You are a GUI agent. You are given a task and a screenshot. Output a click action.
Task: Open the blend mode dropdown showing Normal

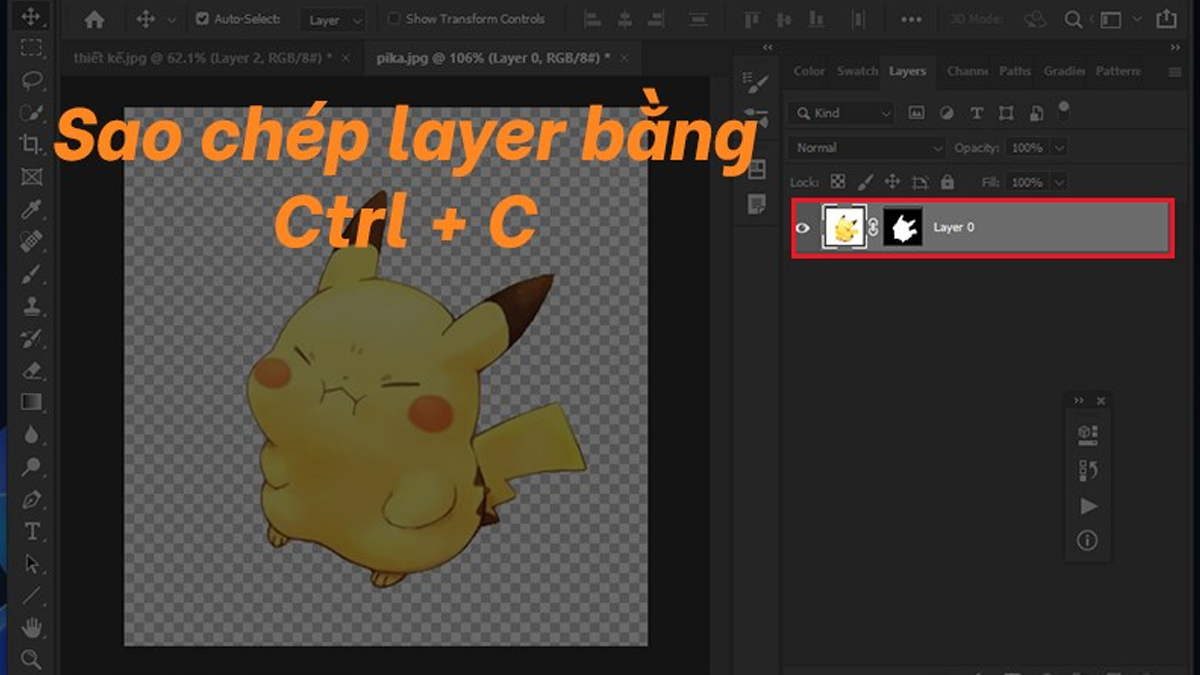click(865, 147)
